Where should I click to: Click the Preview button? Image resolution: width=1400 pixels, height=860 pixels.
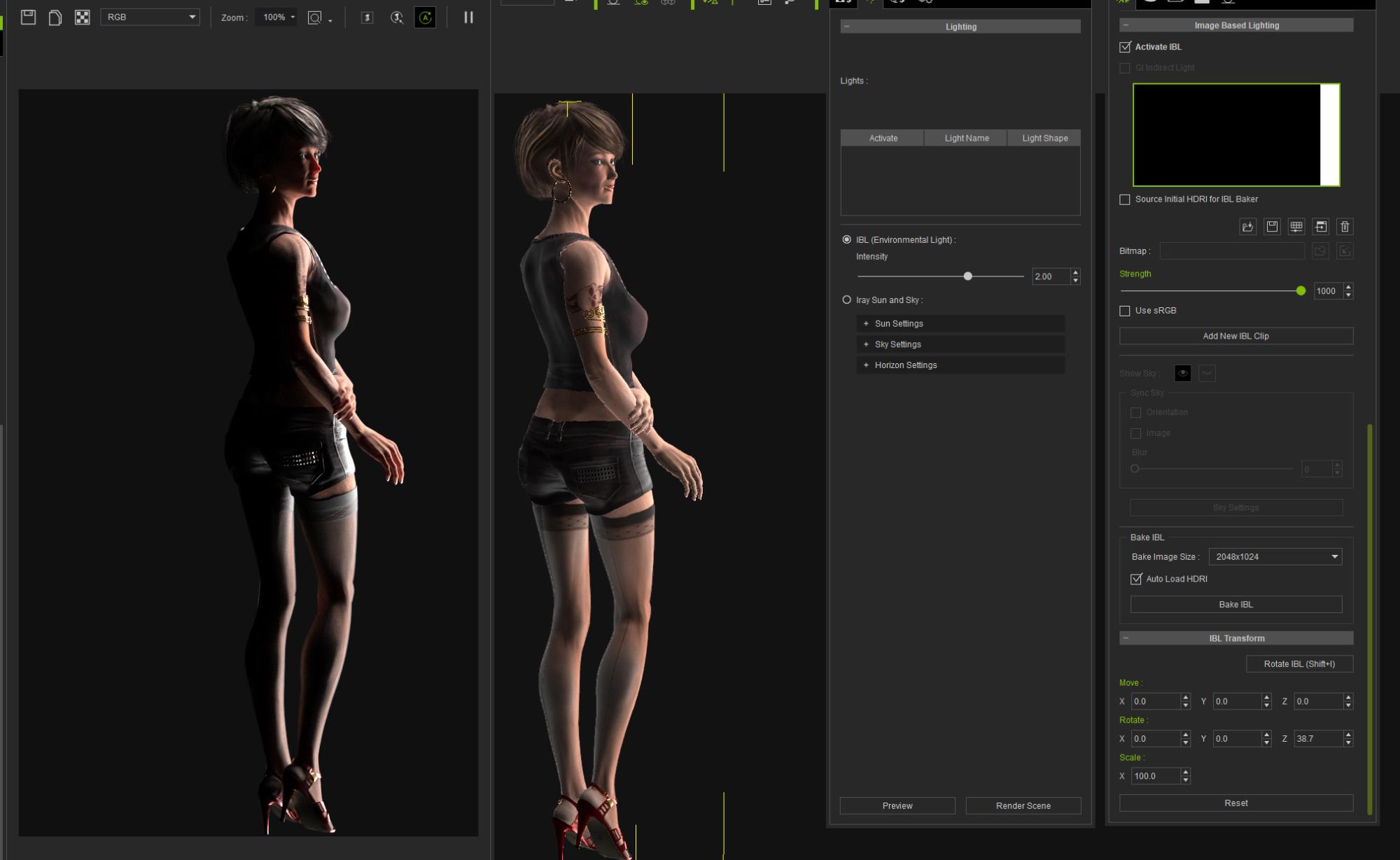point(897,805)
